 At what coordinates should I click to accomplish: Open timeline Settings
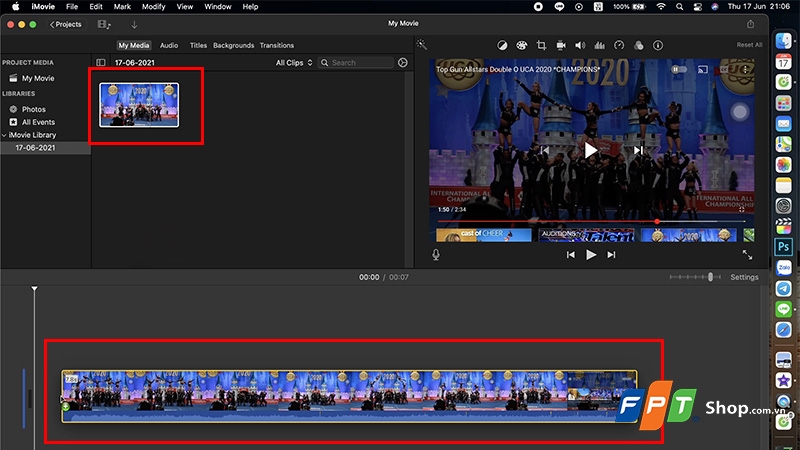744,277
